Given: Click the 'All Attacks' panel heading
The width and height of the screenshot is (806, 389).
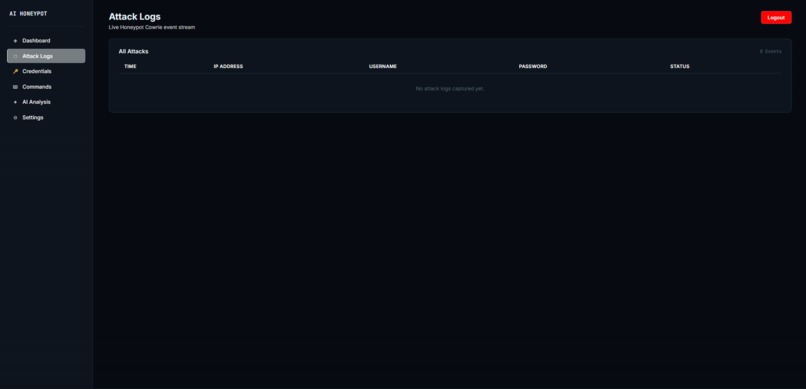Looking at the screenshot, I should click(x=134, y=51).
